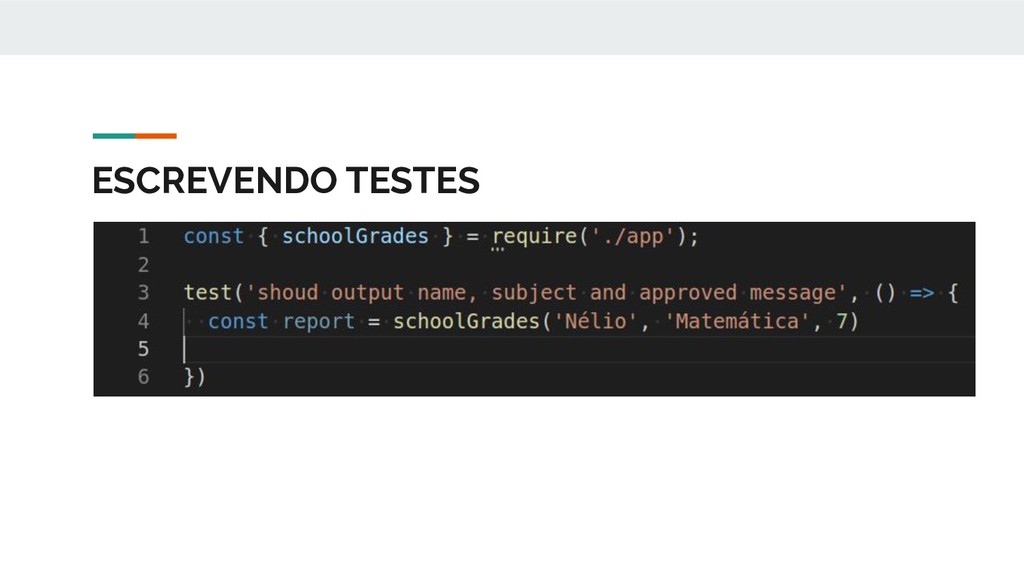
Task: Click line number 5 in gutter
Action: coord(144,349)
